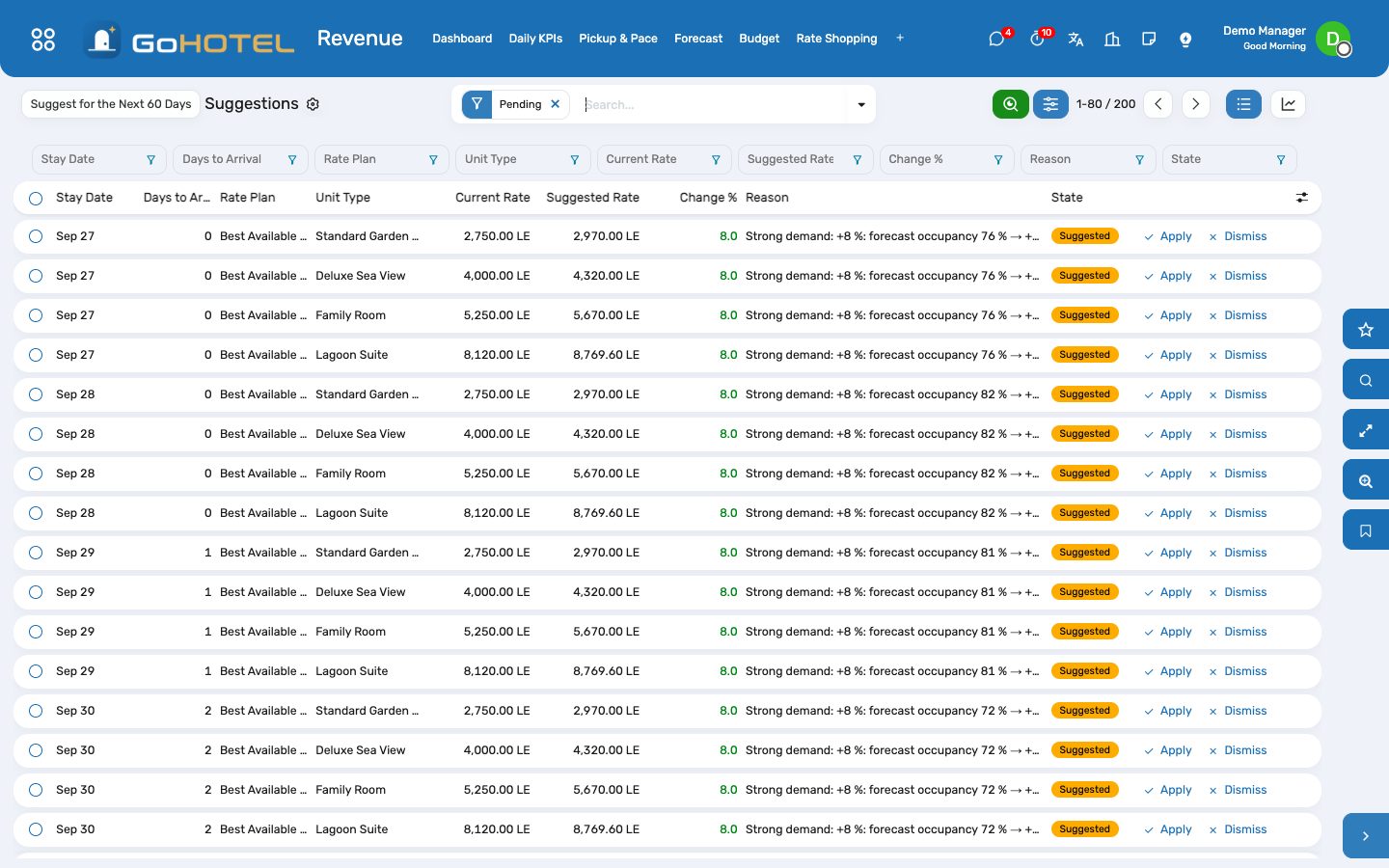Open Suggested Rate column filter
Screen dimensions: 1389x868
[857, 160]
